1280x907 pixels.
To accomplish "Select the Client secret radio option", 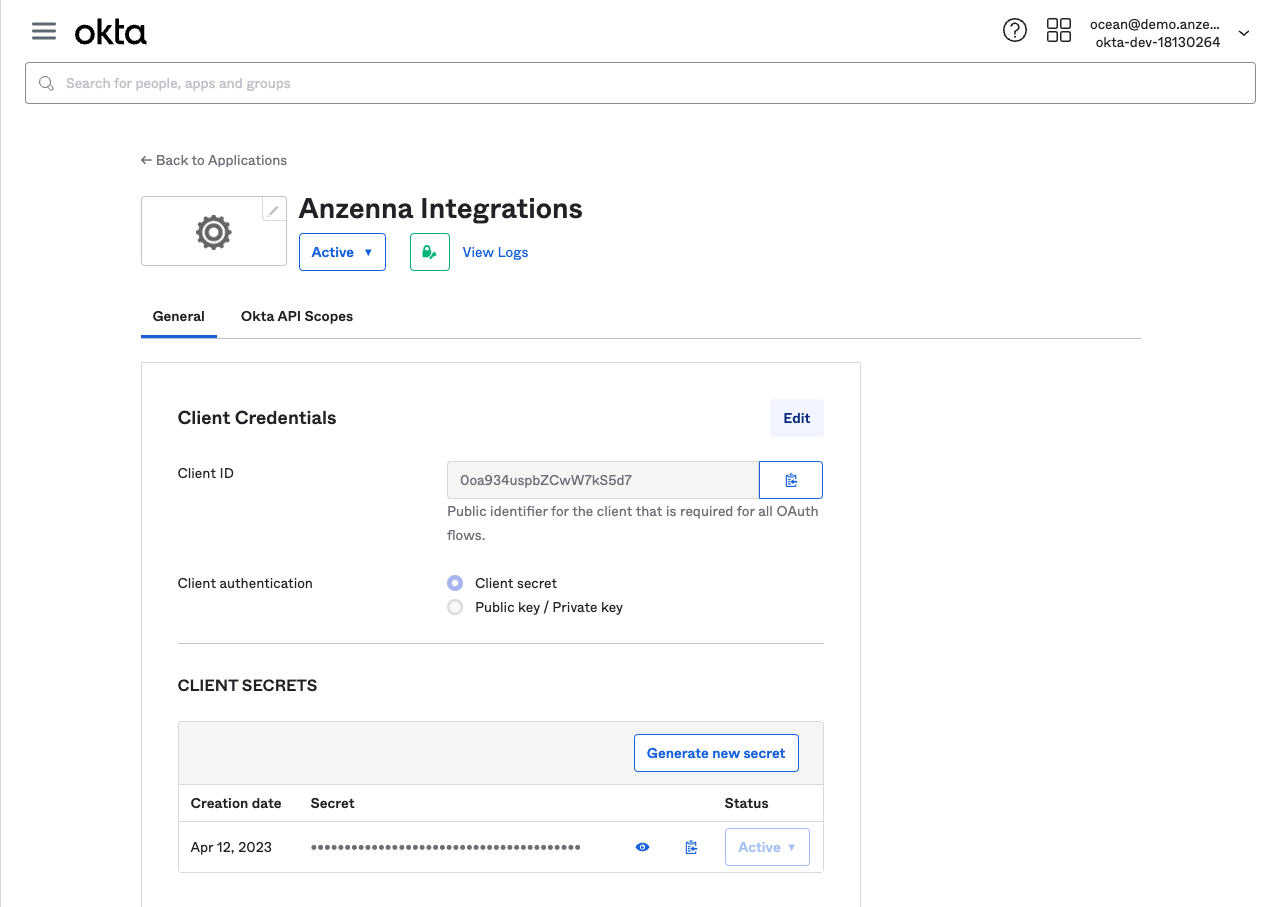I will (x=455, y=583).
